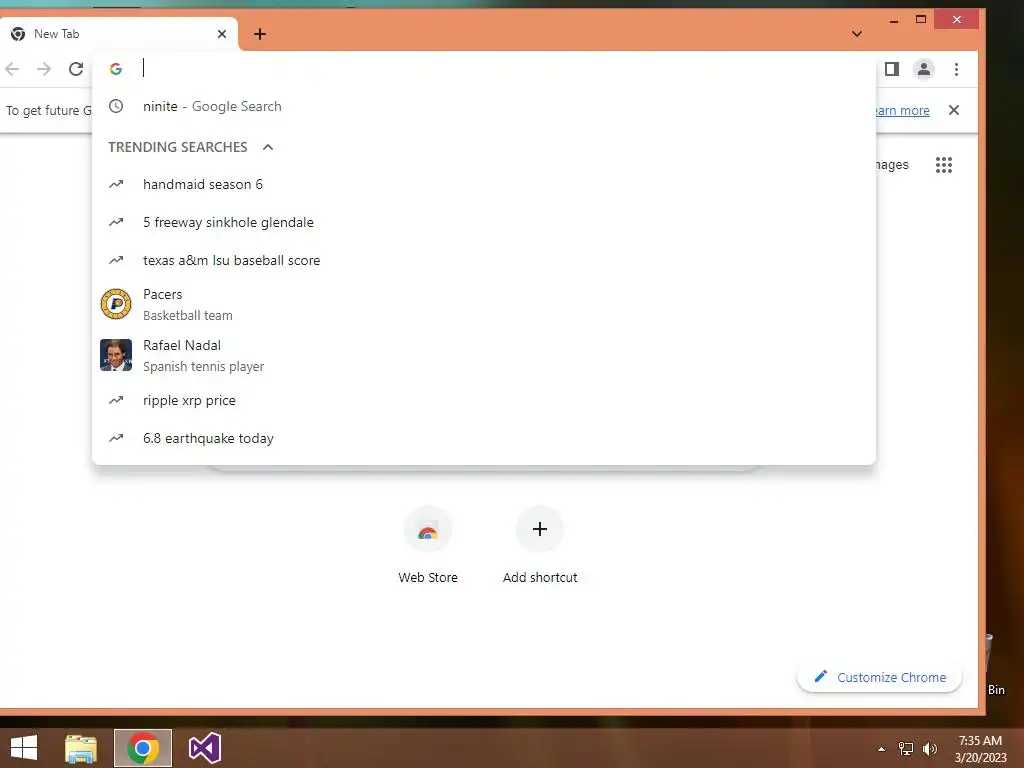Viewport: 1024px width, 768px height.
Task: Click the trending arrow beside handmaid season 6
Action: tap(116, 184)
